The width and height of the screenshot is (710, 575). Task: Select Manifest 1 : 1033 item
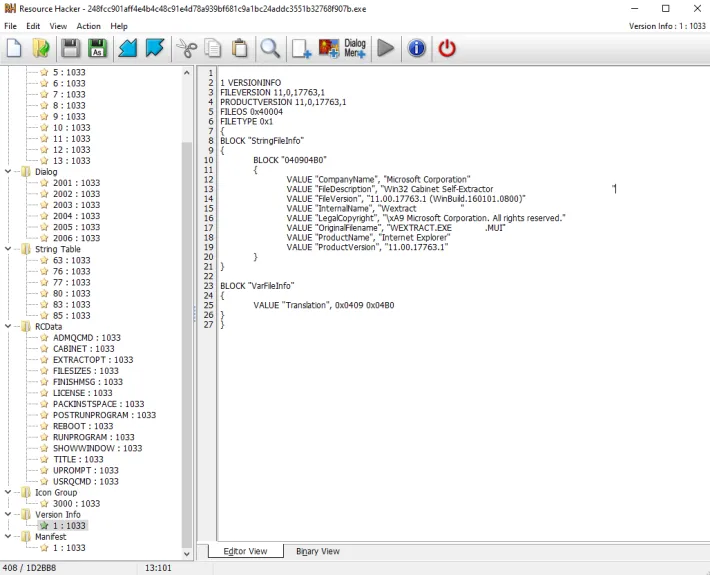pos(69,548)
